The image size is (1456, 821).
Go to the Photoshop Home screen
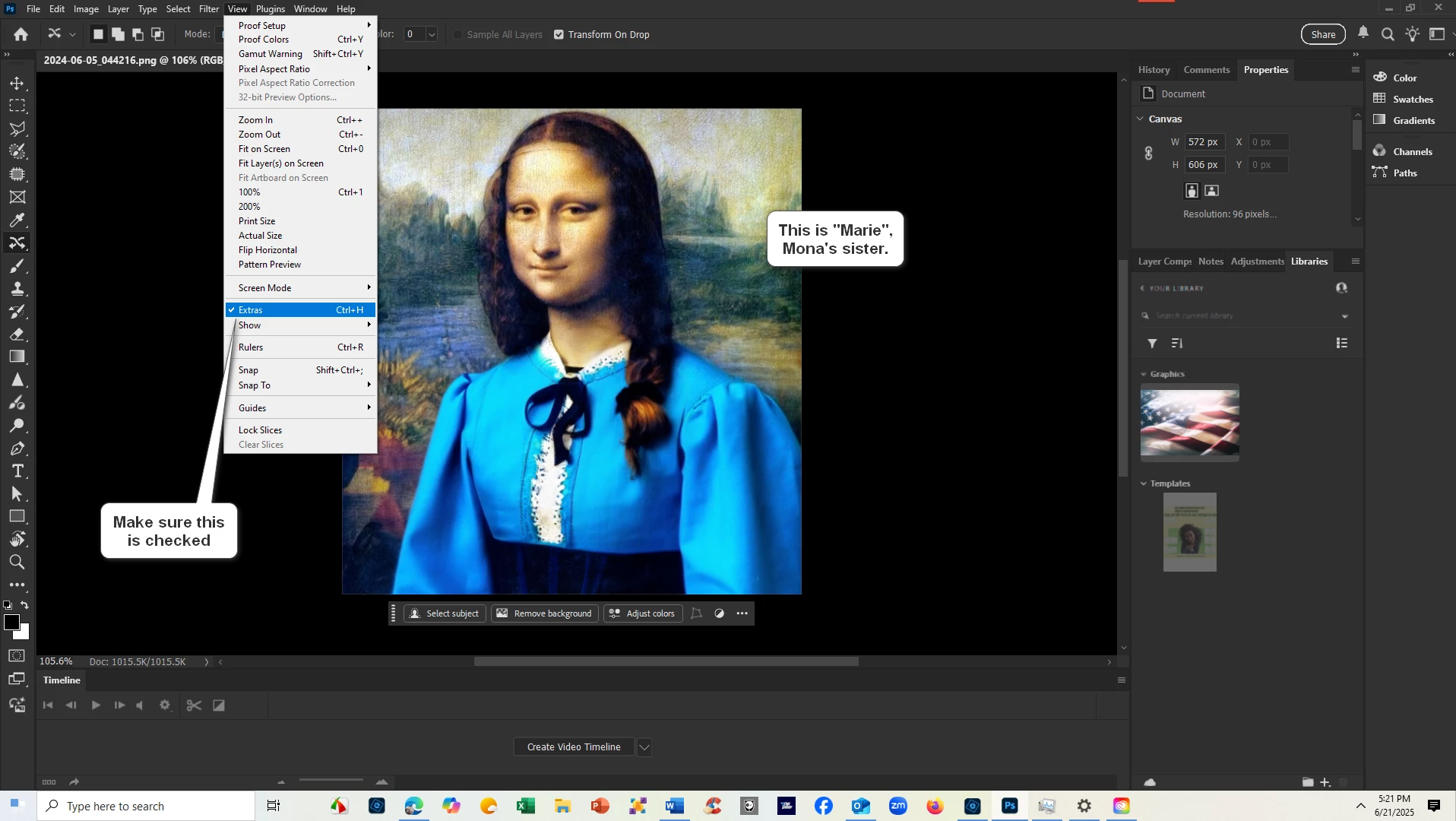(21, 34)
